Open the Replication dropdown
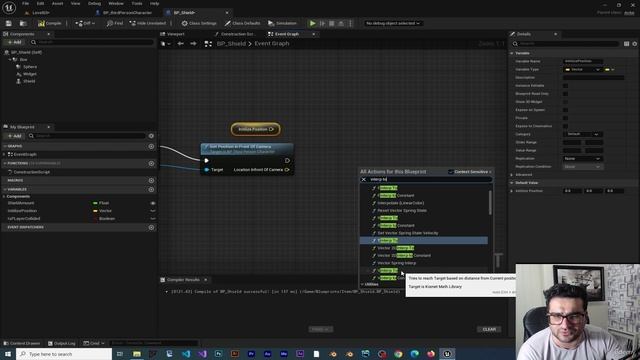Viewport: 640px width, 360px height. [x=582, y=158]
